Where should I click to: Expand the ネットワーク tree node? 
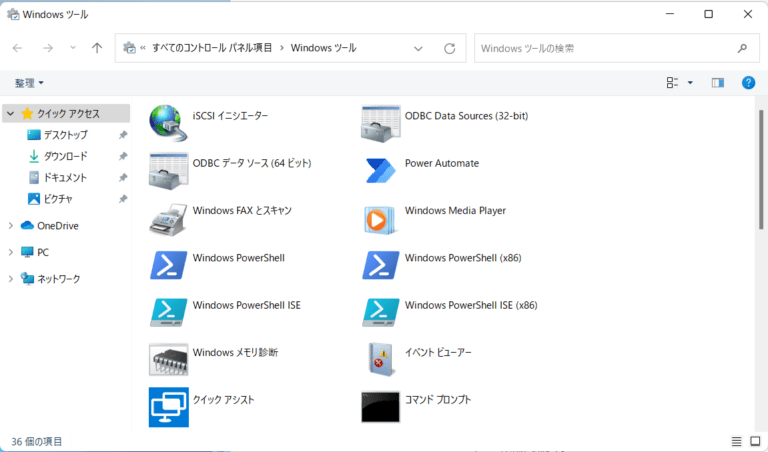click(x=11, y=279)
